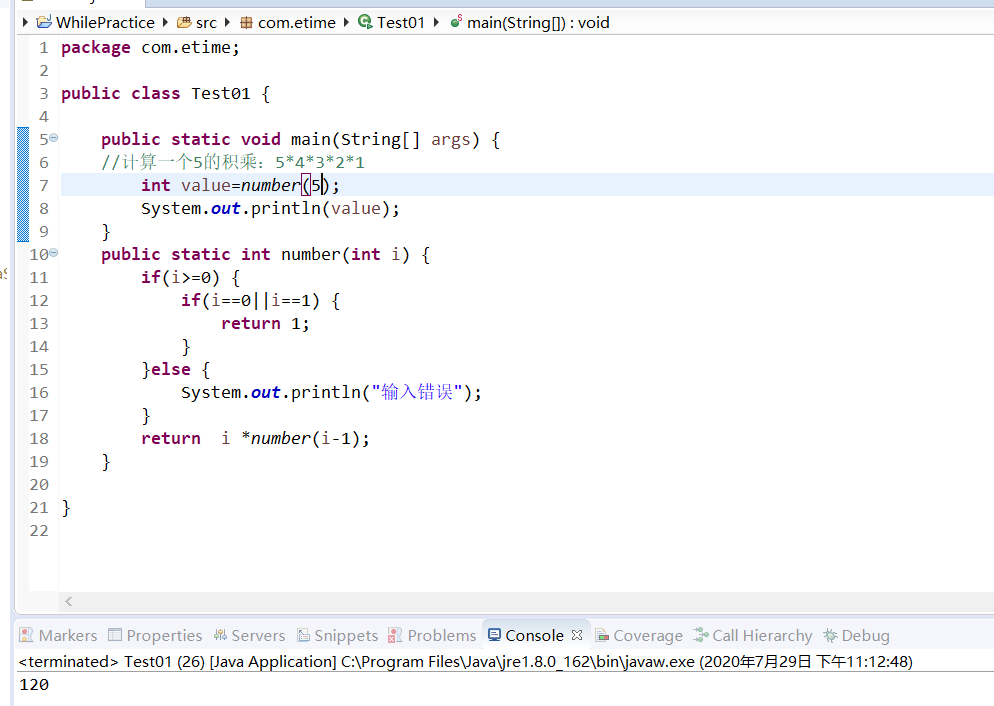
Task: Expand the breadcrumb arrow after Test01
Action: 436,23
